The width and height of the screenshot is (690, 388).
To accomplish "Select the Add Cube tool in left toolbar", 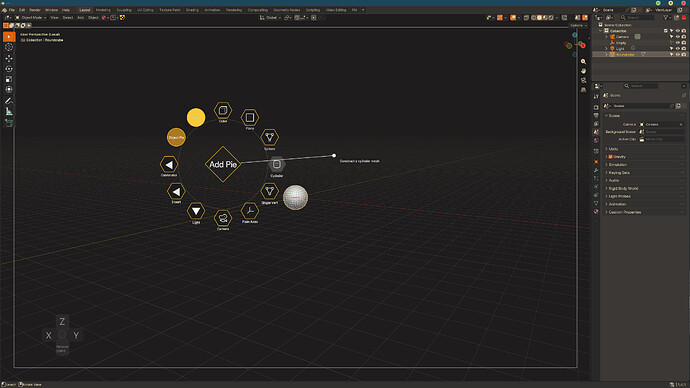I will click(x=9, y=123).
